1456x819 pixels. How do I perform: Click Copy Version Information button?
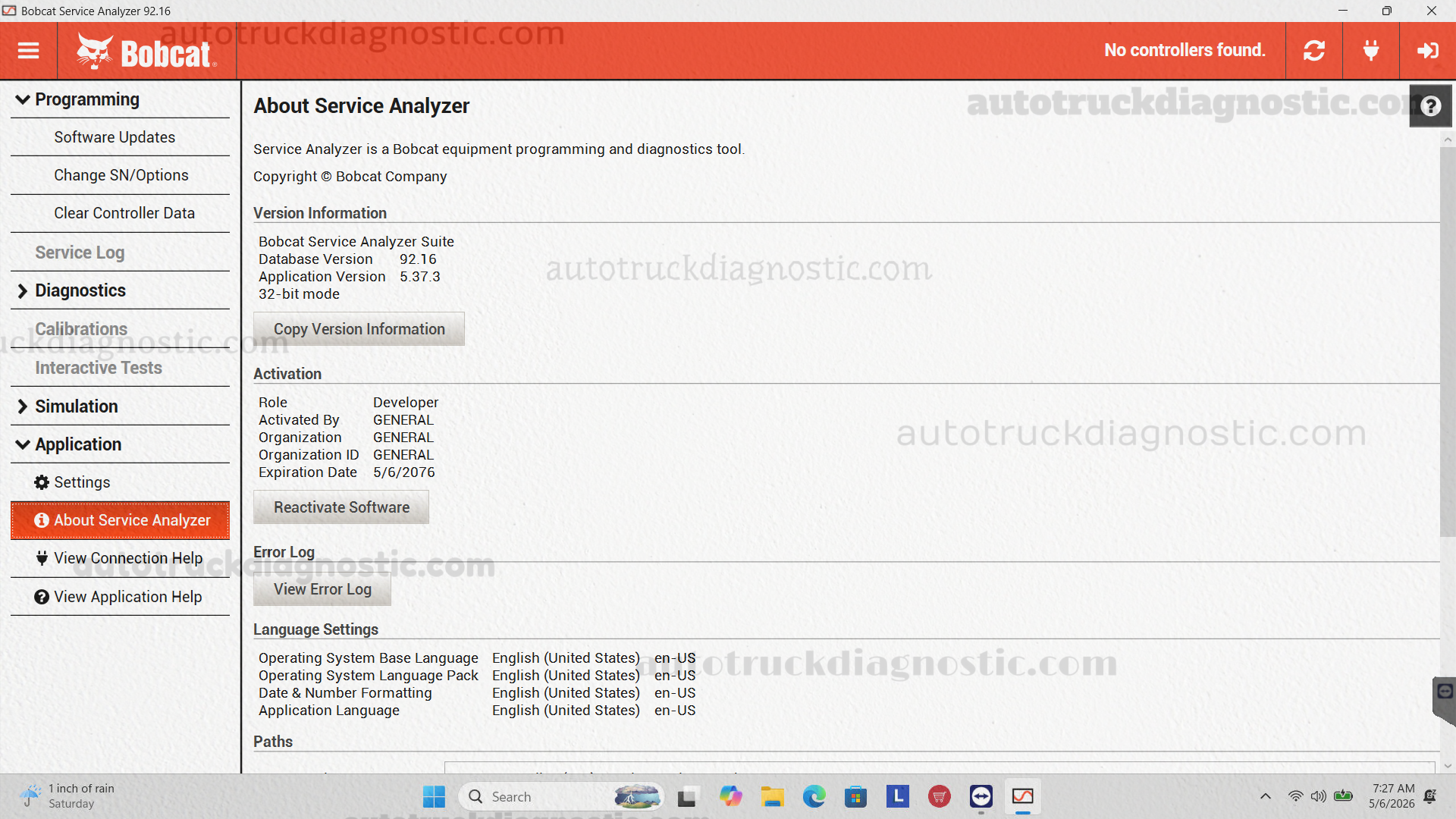point(359,329)
